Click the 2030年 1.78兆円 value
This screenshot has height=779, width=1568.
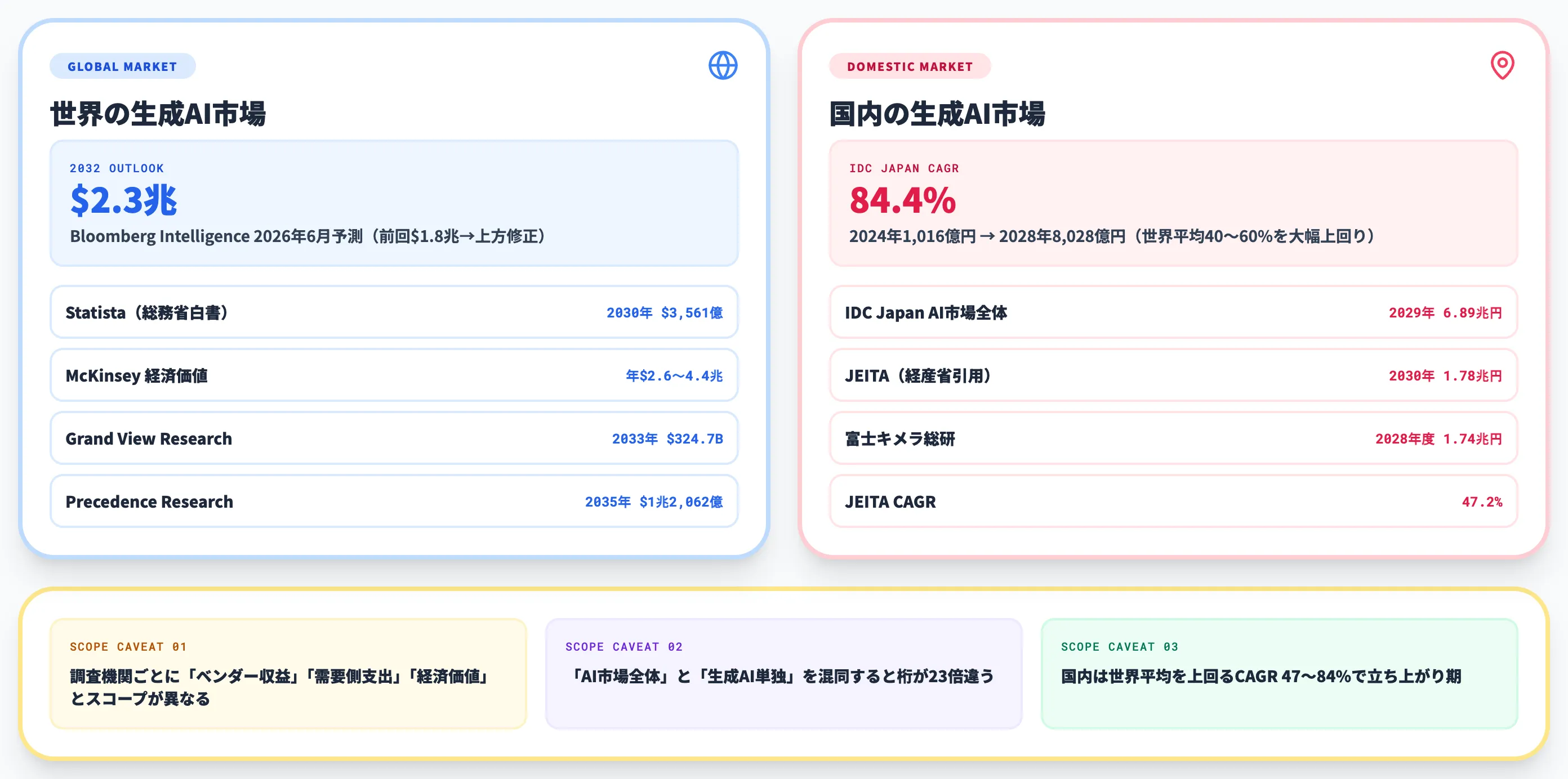(x=1445, y=376)
